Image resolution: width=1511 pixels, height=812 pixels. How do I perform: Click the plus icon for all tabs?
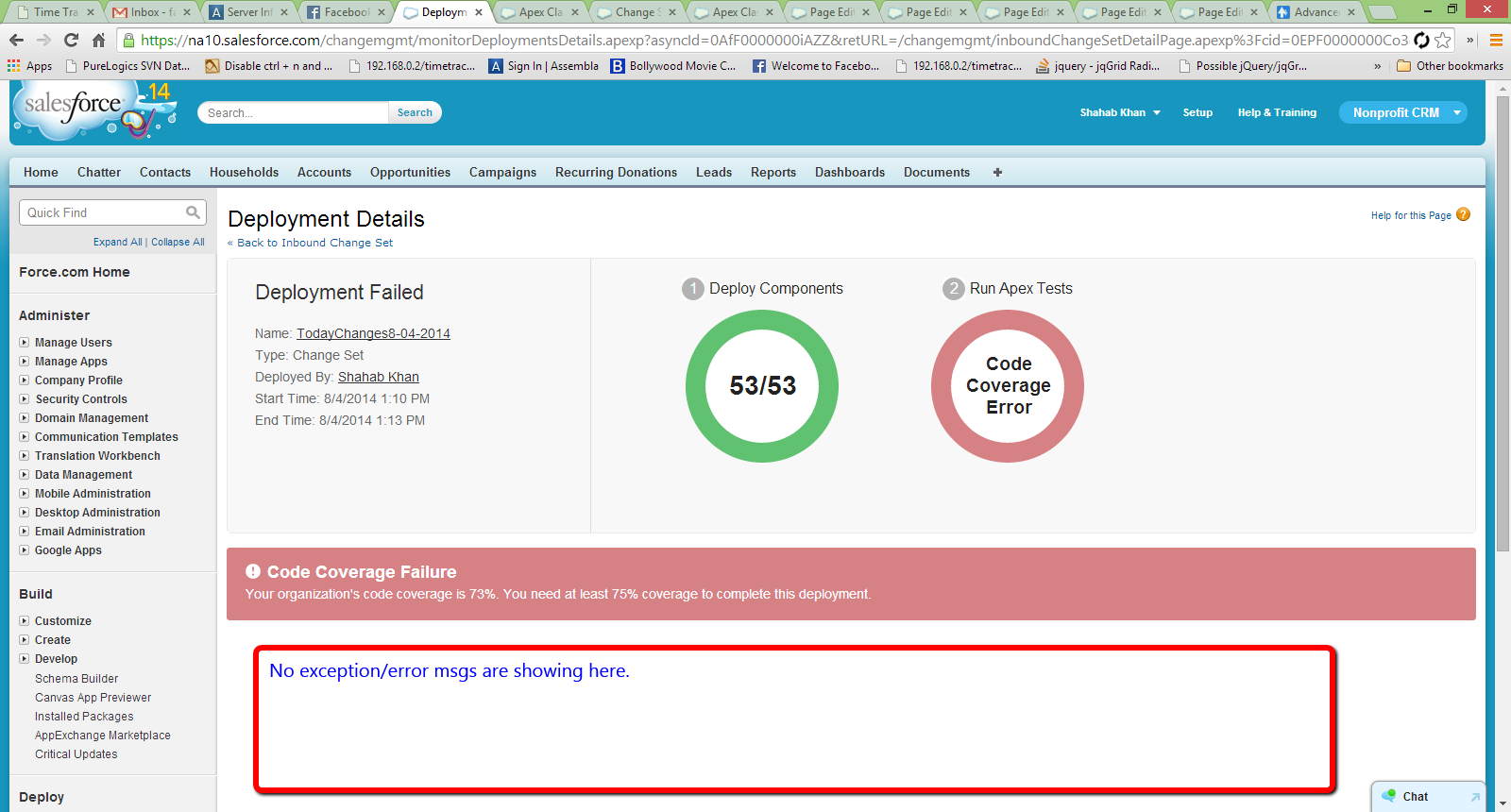[997, 172]
